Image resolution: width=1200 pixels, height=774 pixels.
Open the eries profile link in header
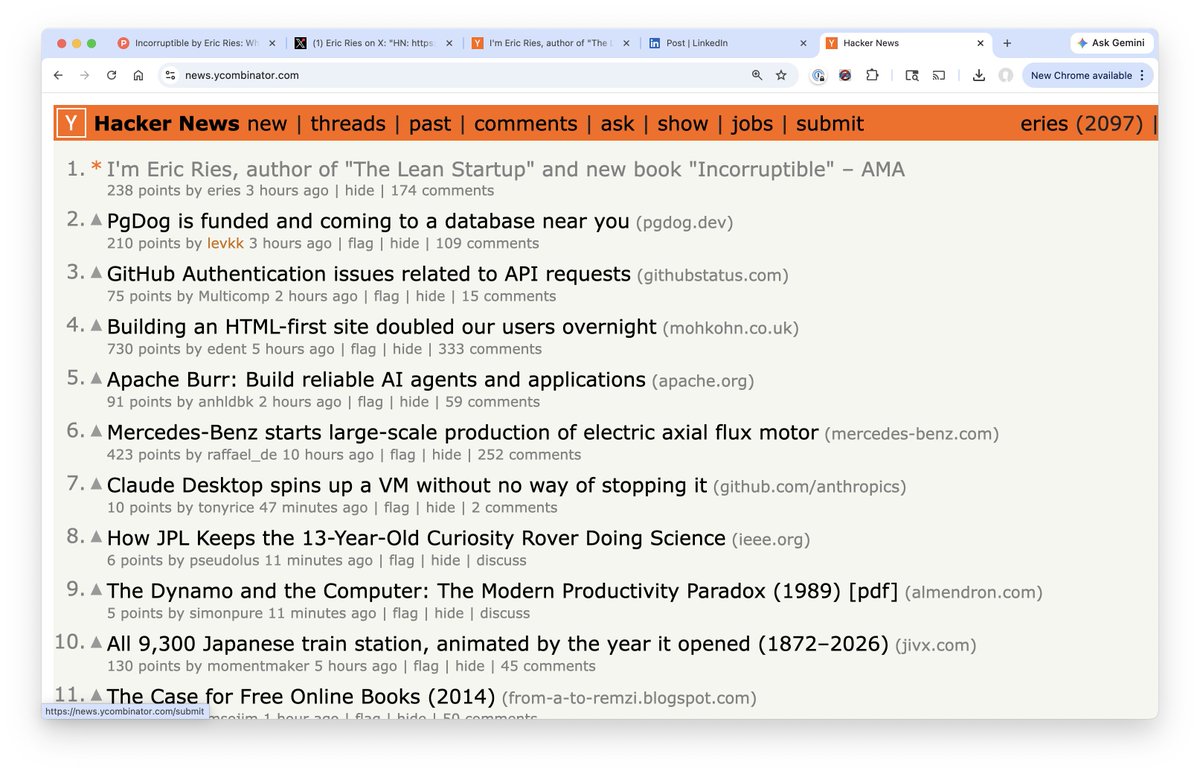point(1045,123)
